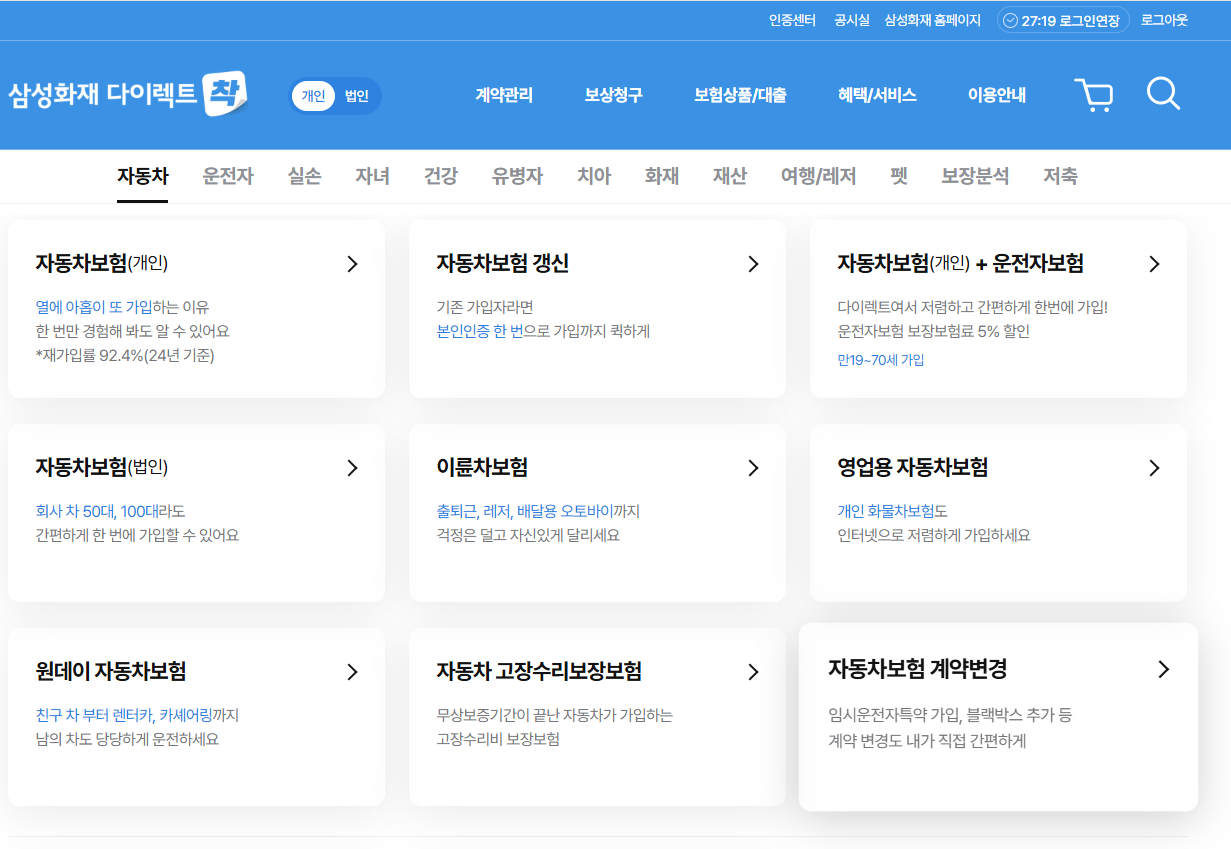Open 이륜차보험 card arrow
The height and width of the screenshot is (849, 1231).
753,468
